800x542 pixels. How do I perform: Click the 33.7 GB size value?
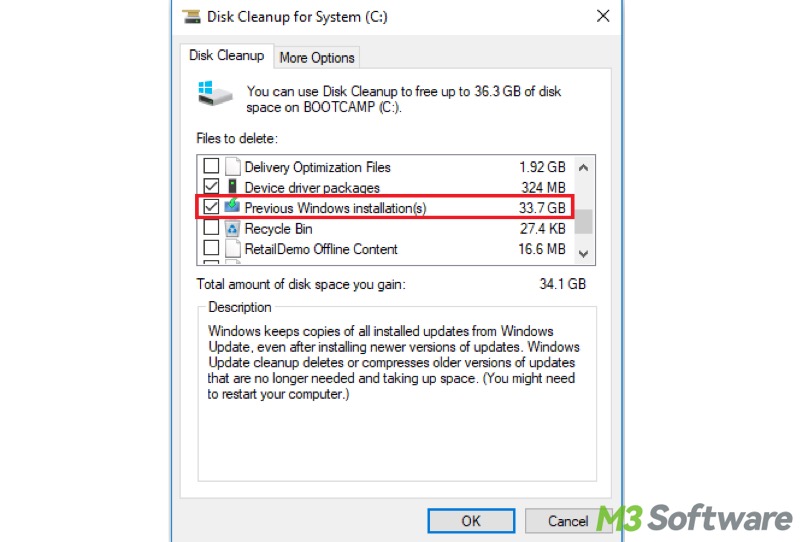(542, 208)
